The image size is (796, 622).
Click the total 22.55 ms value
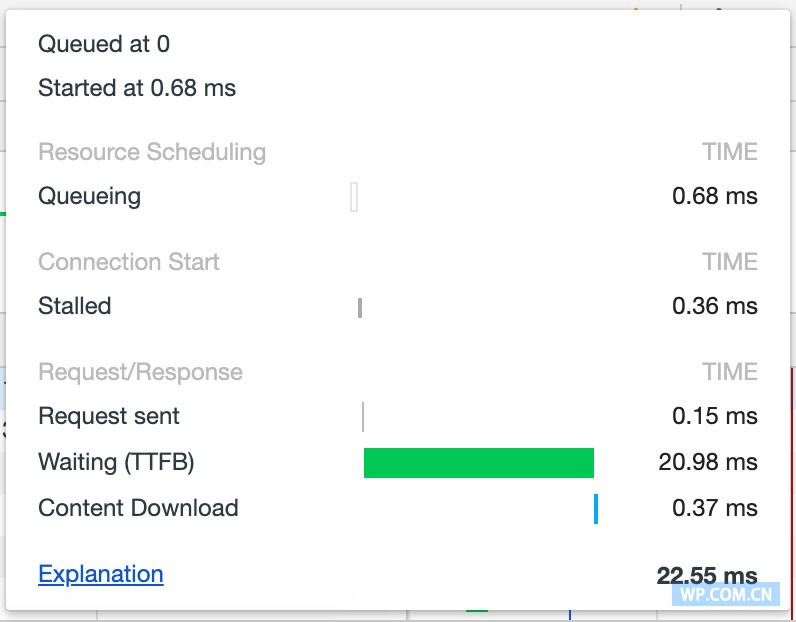[706, 575]
